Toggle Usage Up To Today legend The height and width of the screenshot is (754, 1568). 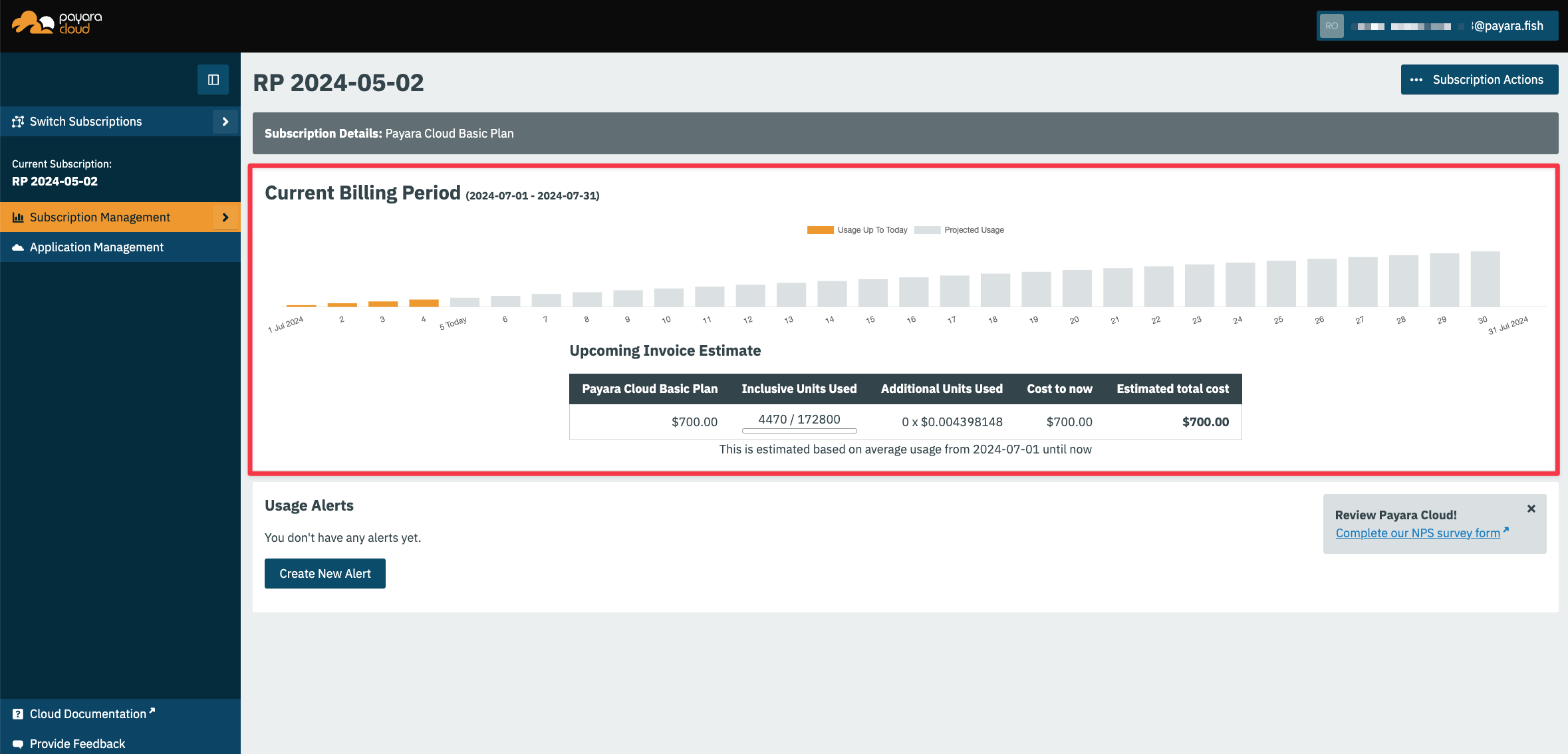click(858, 230)
